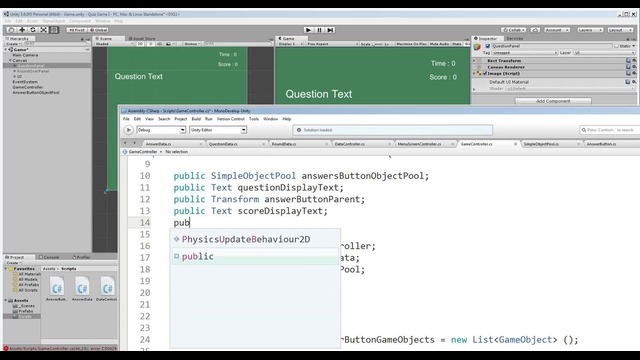Viewport: 640px width, 360px height.
Task: Switch to the Profiler tab
Action: click(x=82, y=257)
